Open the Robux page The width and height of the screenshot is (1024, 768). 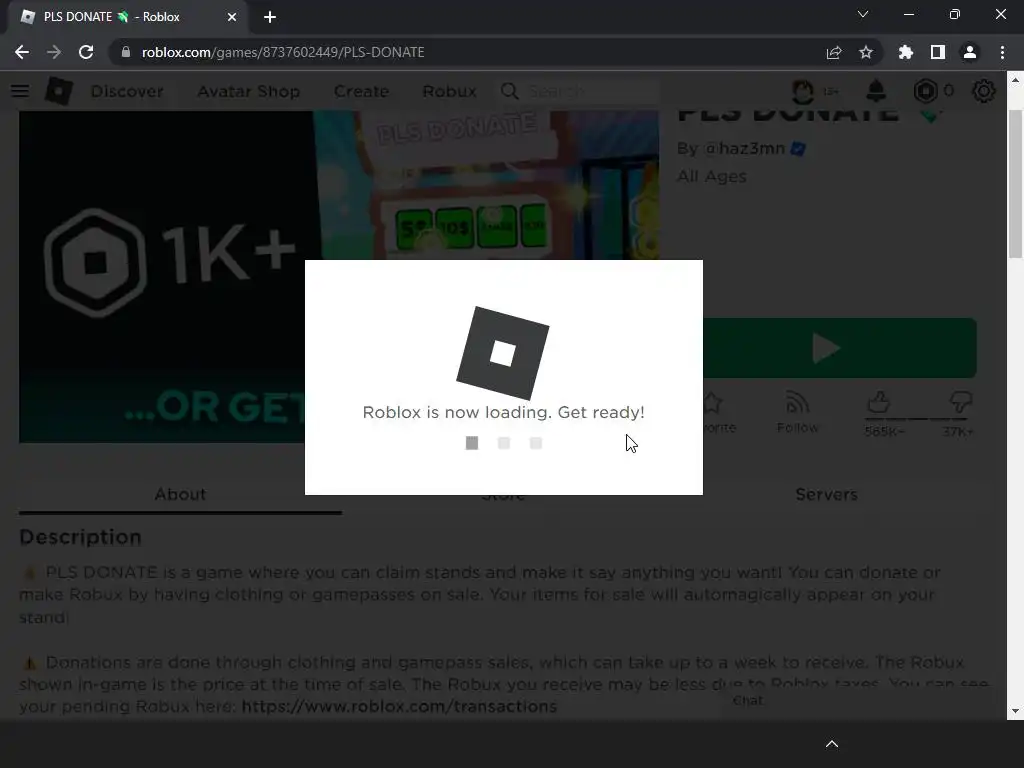tap(449, 91)
